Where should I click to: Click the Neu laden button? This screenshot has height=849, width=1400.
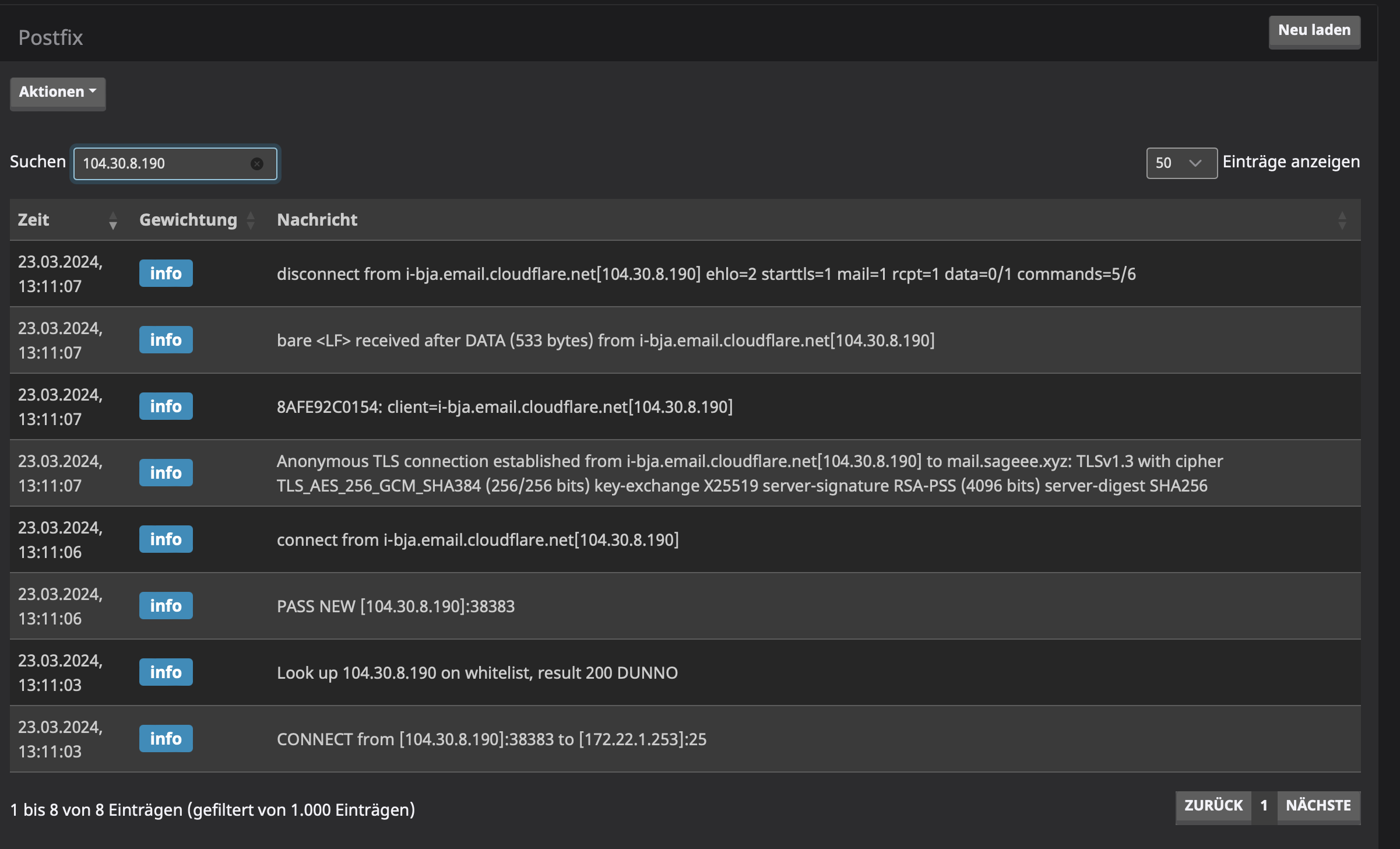[1314, 30]
